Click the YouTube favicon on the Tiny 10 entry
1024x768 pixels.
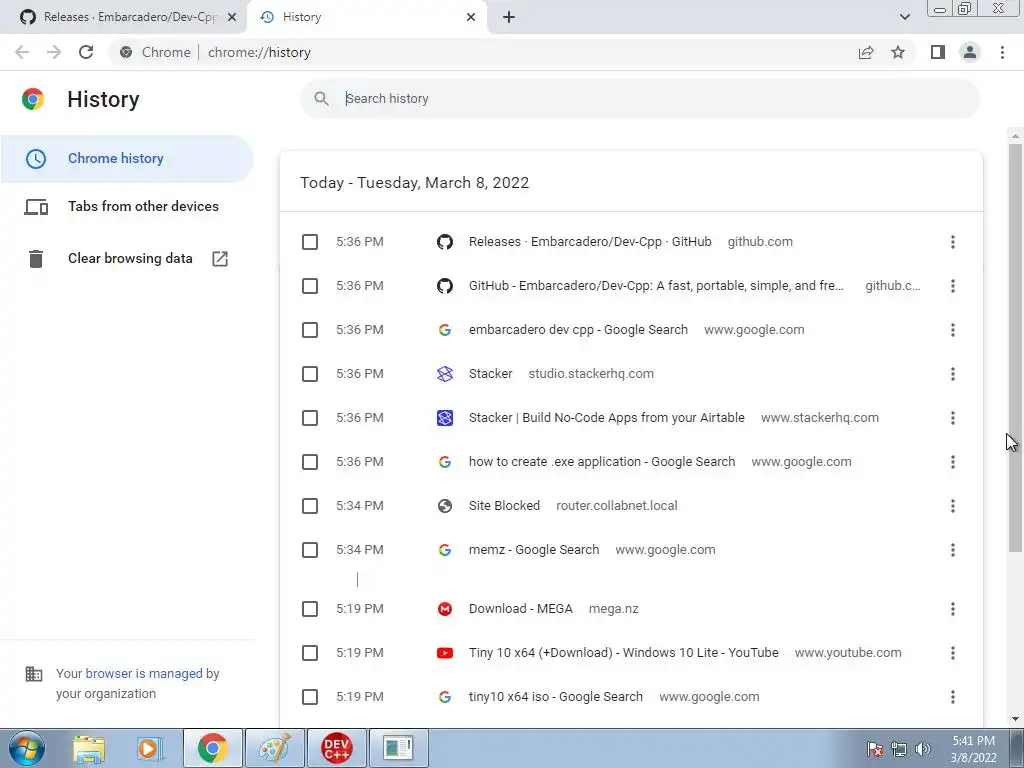pos(445,653)
